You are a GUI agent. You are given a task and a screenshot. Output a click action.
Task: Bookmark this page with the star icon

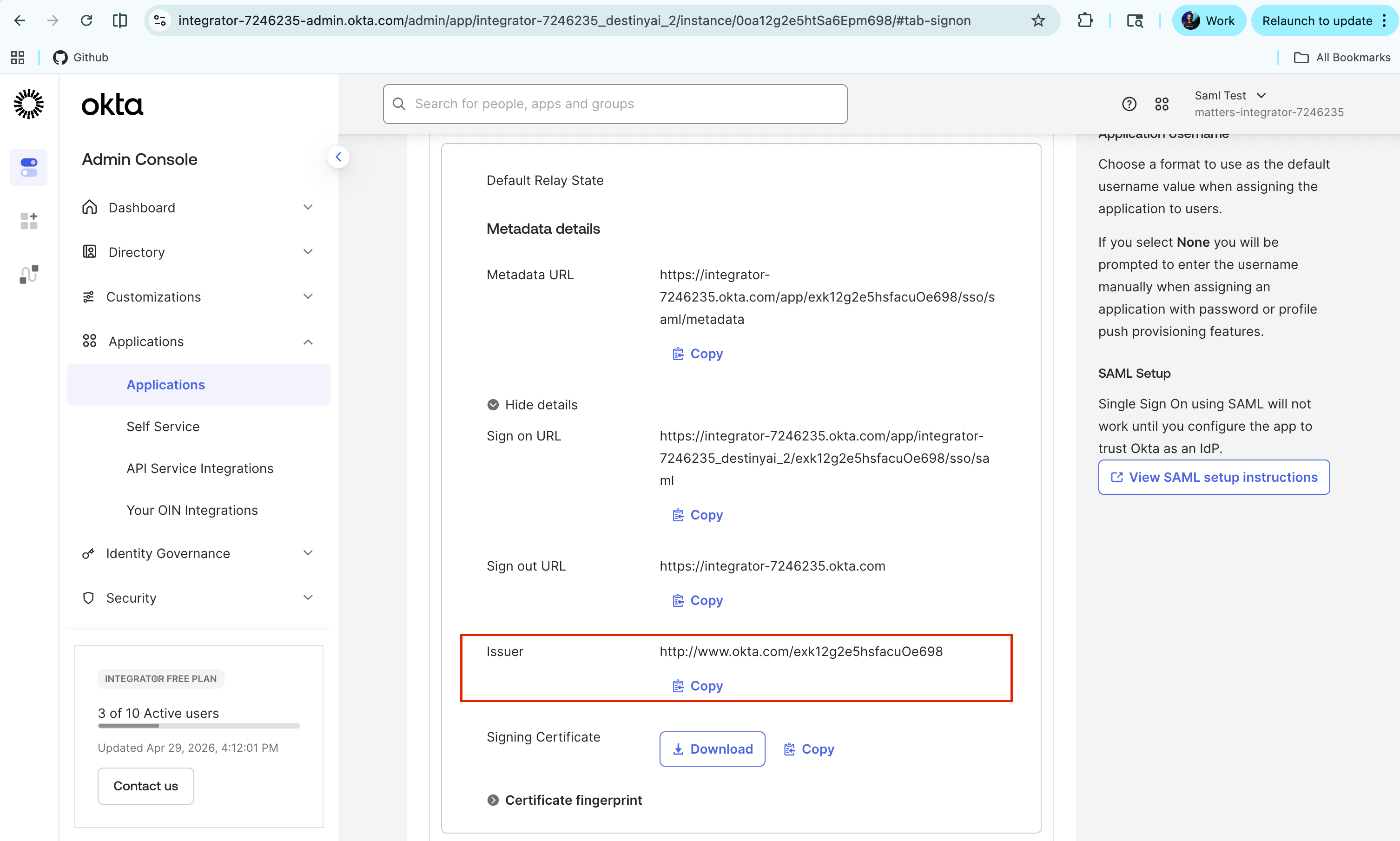[1038, 21]
